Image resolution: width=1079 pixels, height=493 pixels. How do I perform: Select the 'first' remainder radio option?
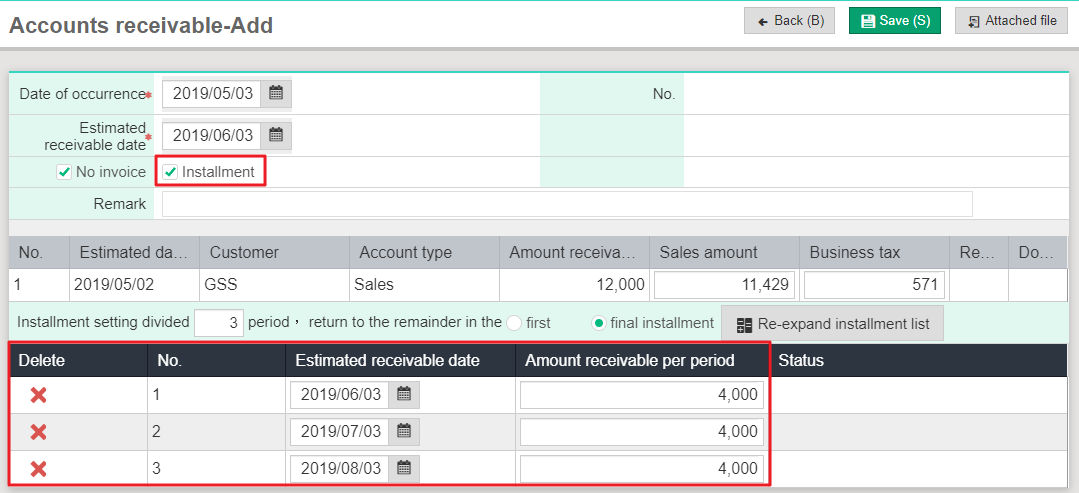pyautogui.click(x=514, y=323)
